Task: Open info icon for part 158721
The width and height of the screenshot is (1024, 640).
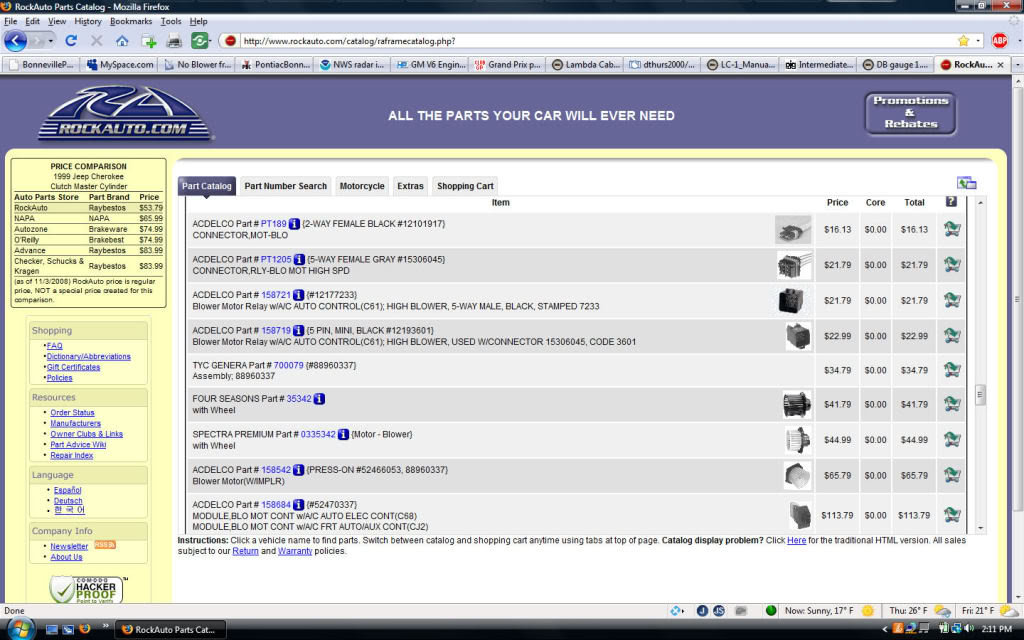Action: tap(298, 295)
